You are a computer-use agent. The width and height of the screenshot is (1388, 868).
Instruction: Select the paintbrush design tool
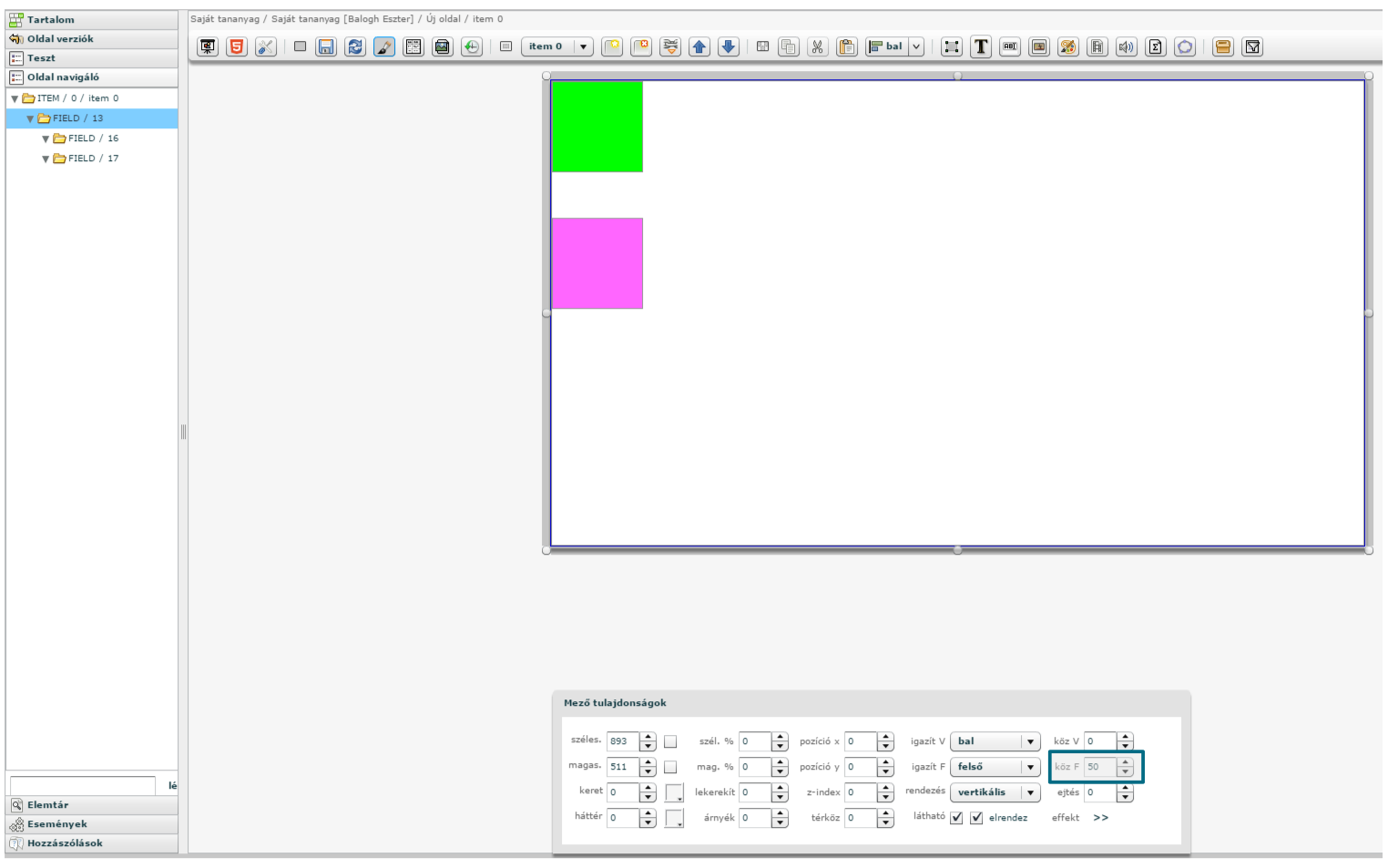click(384, 46)
